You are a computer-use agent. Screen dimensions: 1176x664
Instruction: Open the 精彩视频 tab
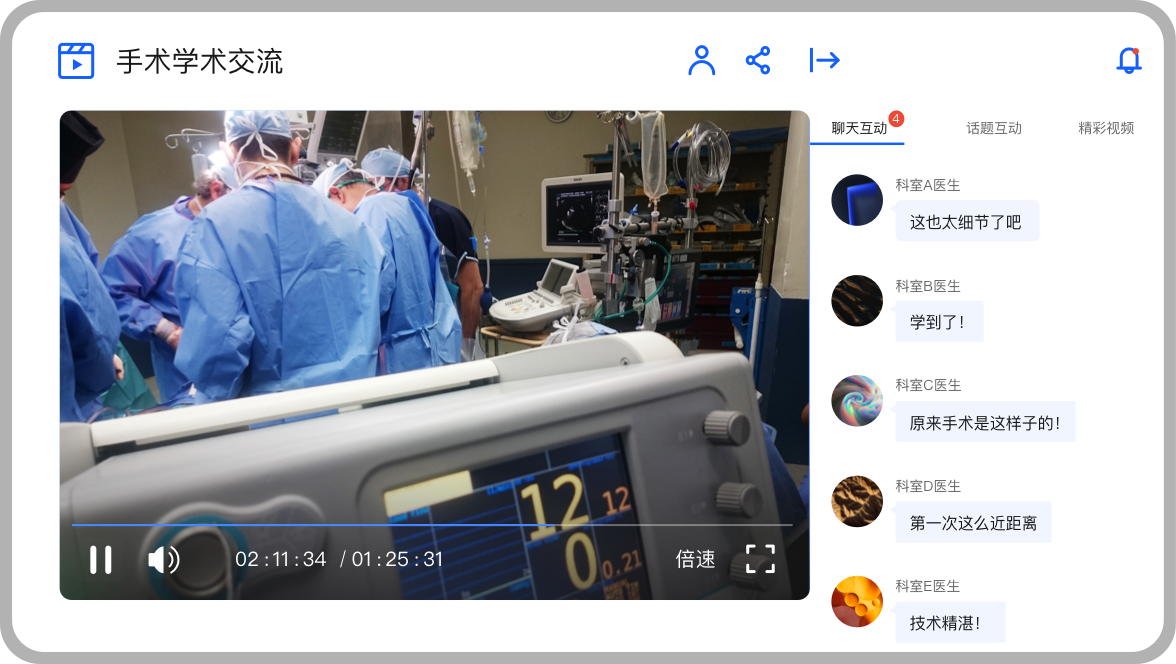pyautogui.click(x=1105, y=128)
